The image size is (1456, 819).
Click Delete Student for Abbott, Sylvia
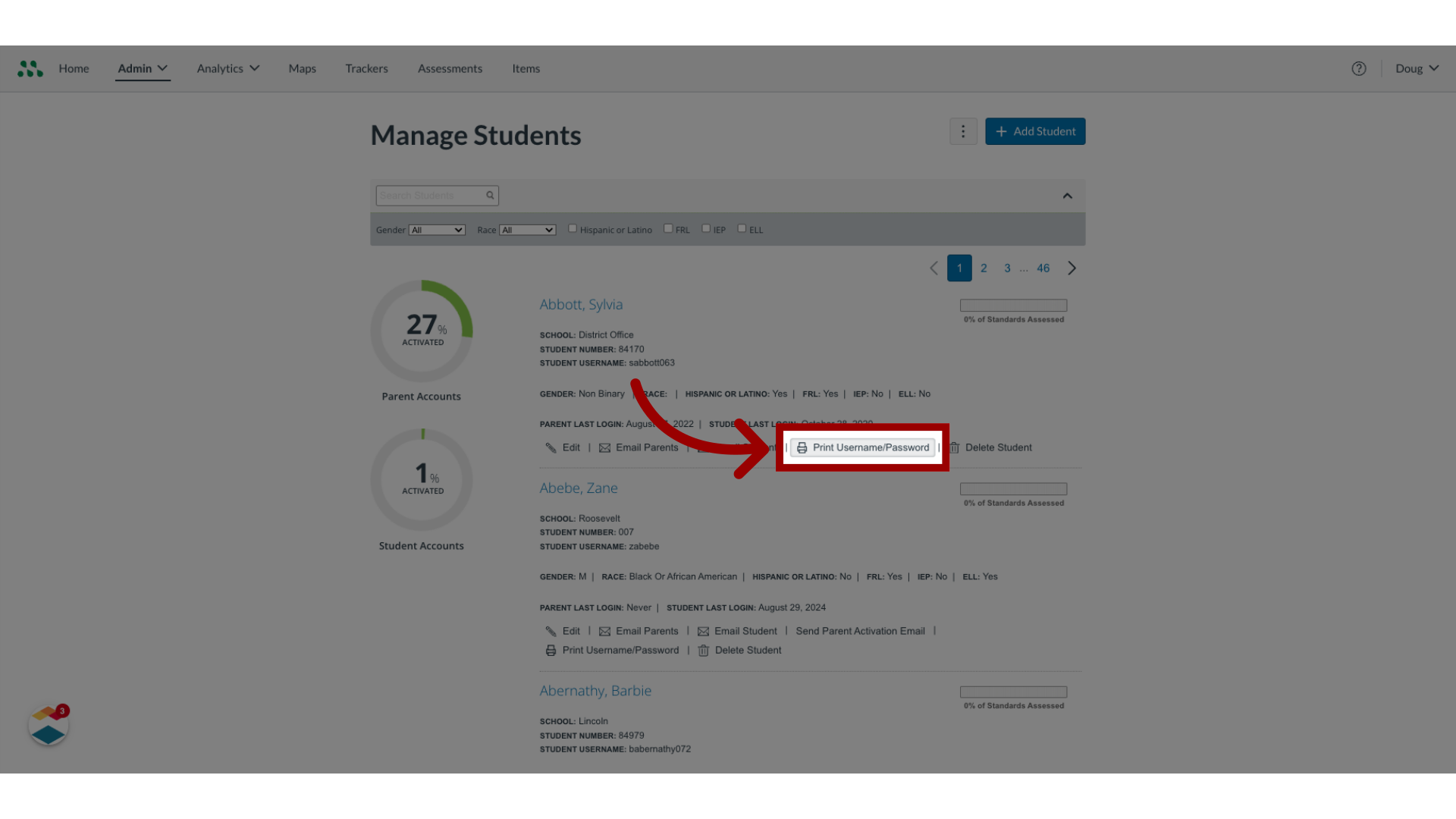click(998, 448)
